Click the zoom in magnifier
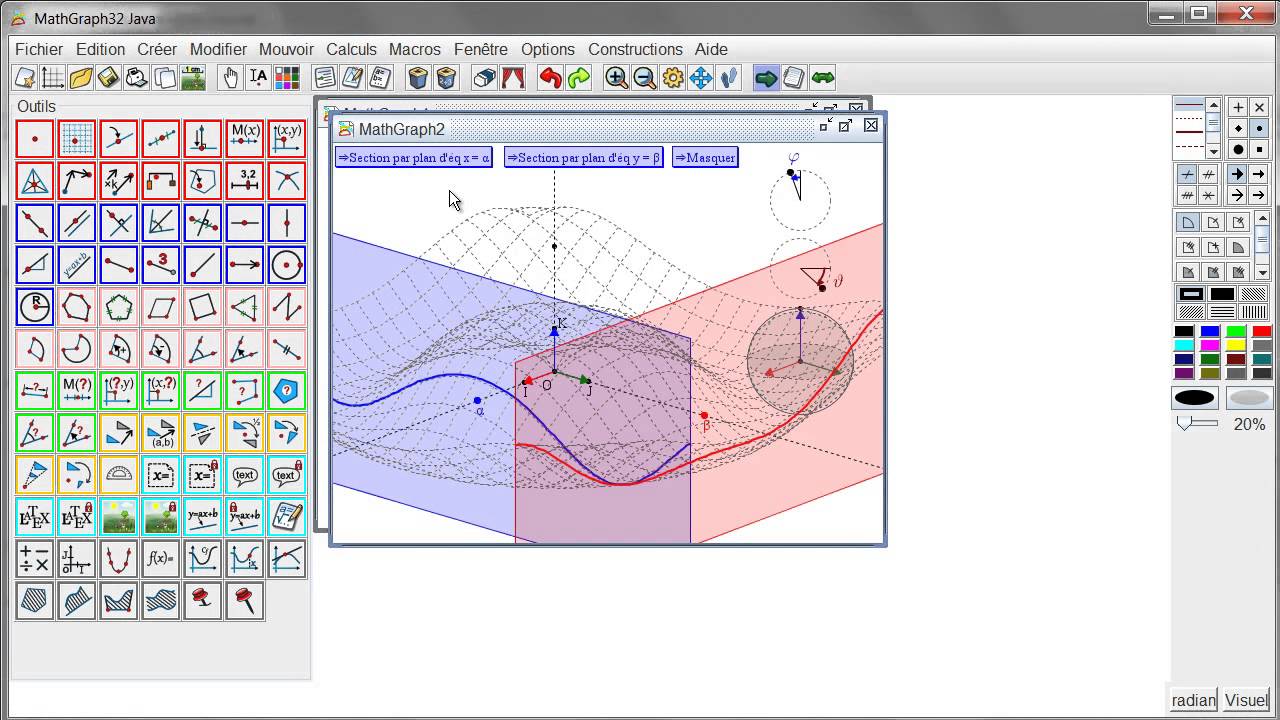 point(616,78)
